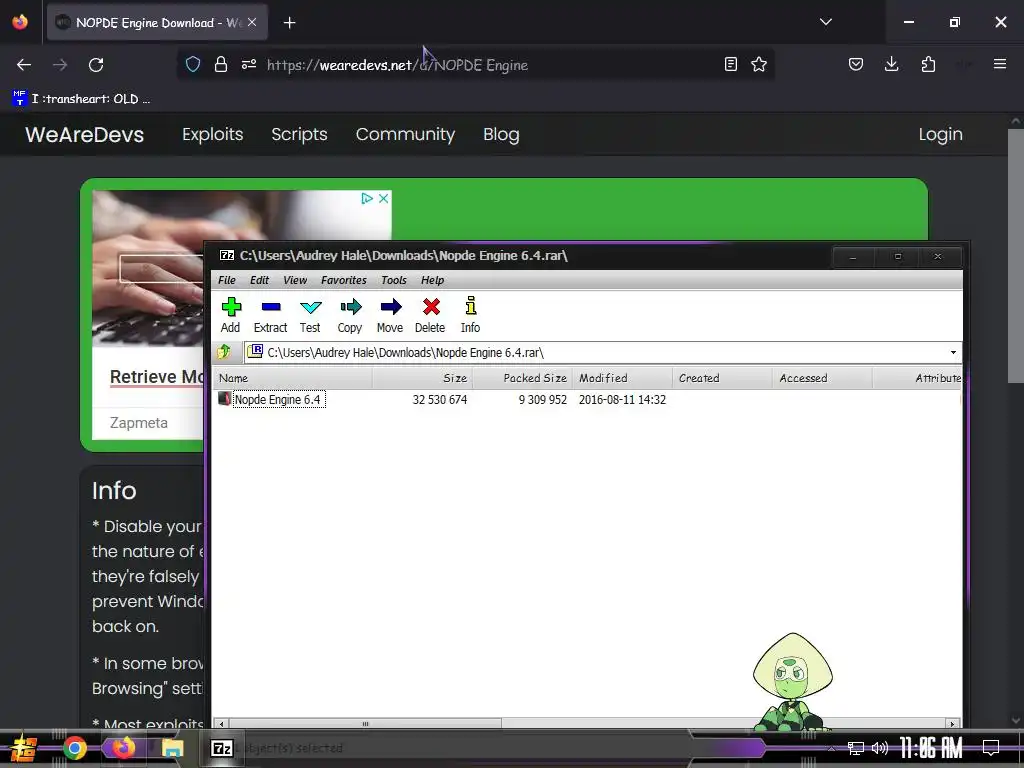Image resolution: width=1024 pixels, height=768 pixels.
Task: Open Info for the selected item
Action: (470, 315)
